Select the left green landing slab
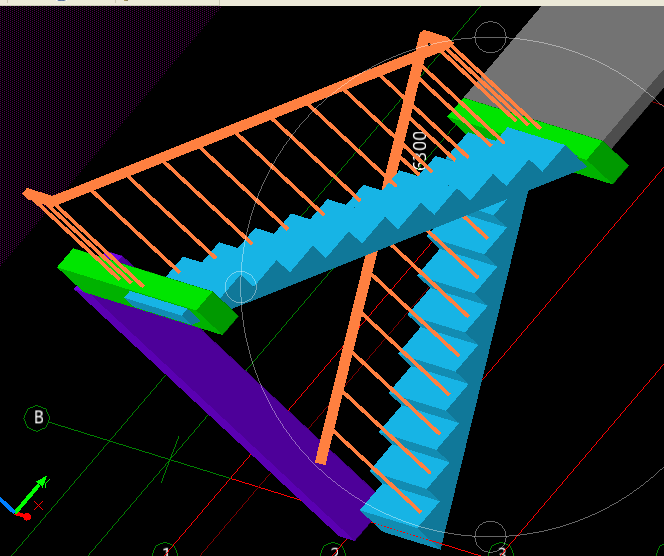This screenshot has height=556, width=664. (144, 292)
